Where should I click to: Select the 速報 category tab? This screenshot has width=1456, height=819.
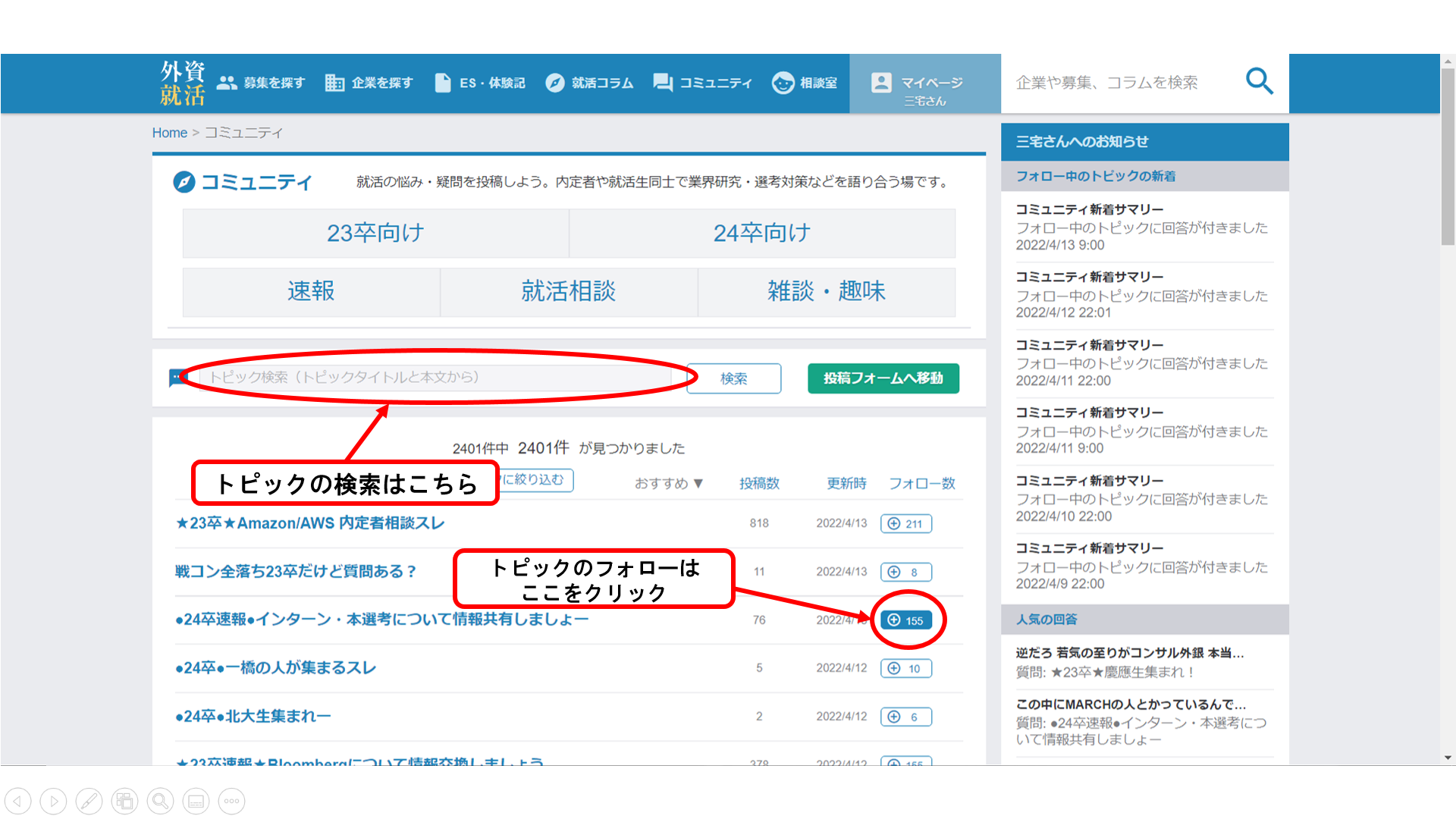(311, 291)
